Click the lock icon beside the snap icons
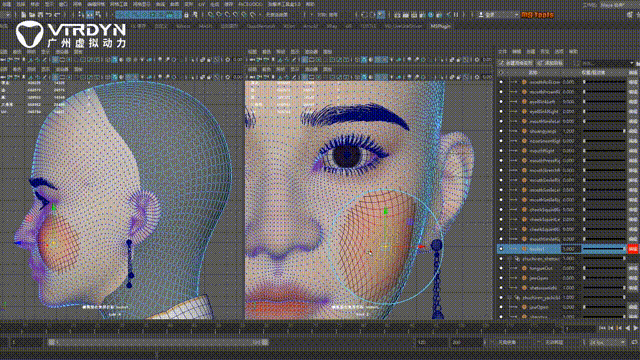 pos(187,15)
